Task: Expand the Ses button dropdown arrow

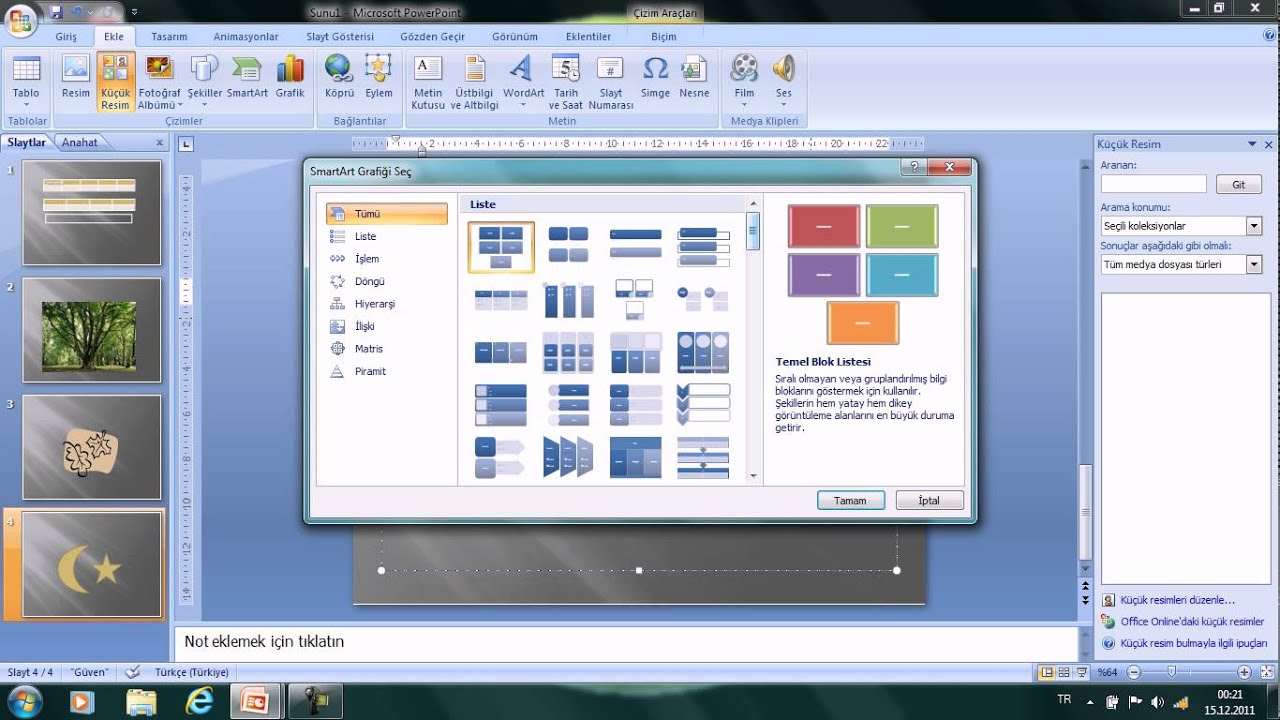Action: (x=784, y=105)
